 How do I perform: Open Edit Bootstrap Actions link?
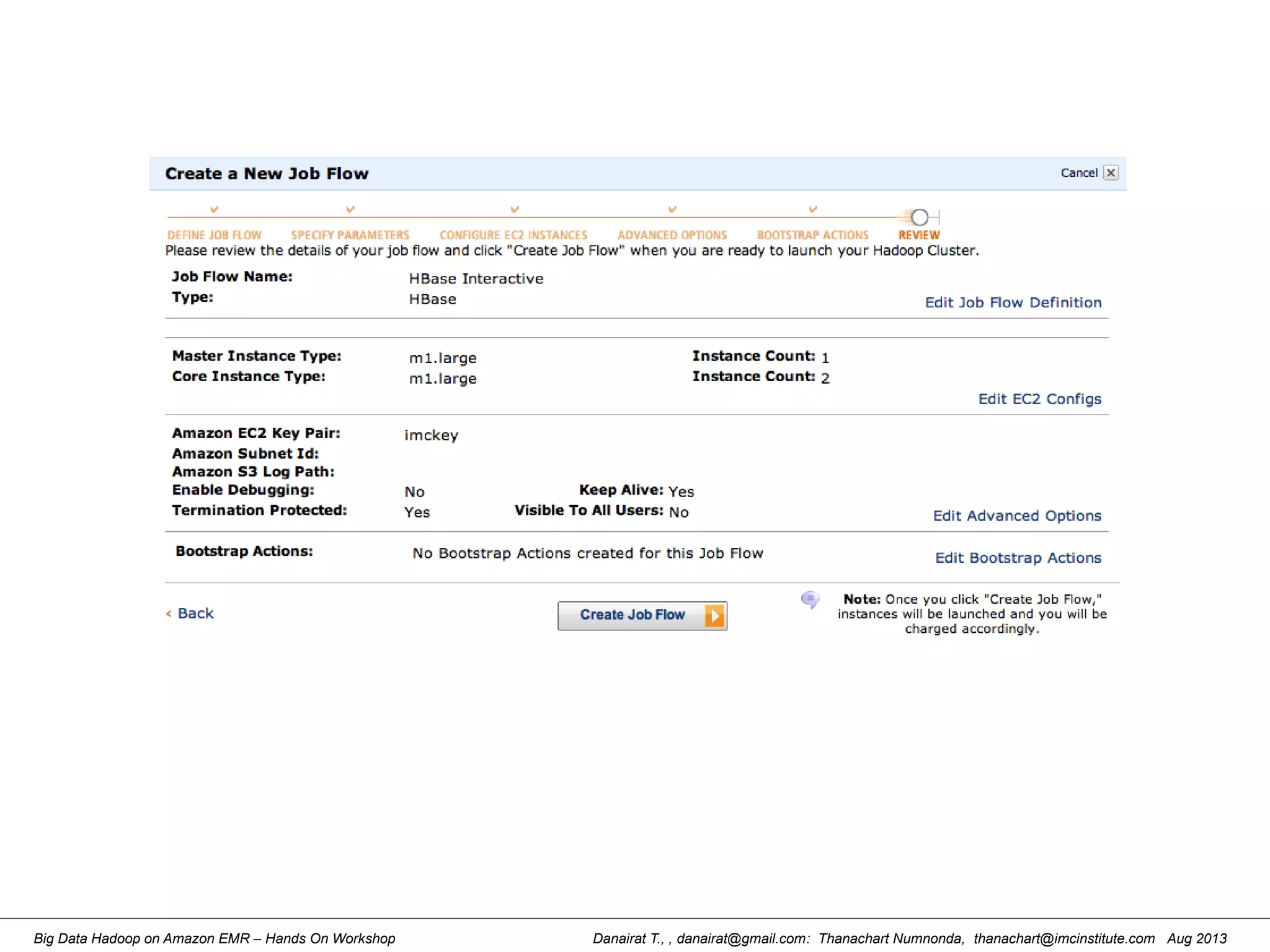(1018, 558)
